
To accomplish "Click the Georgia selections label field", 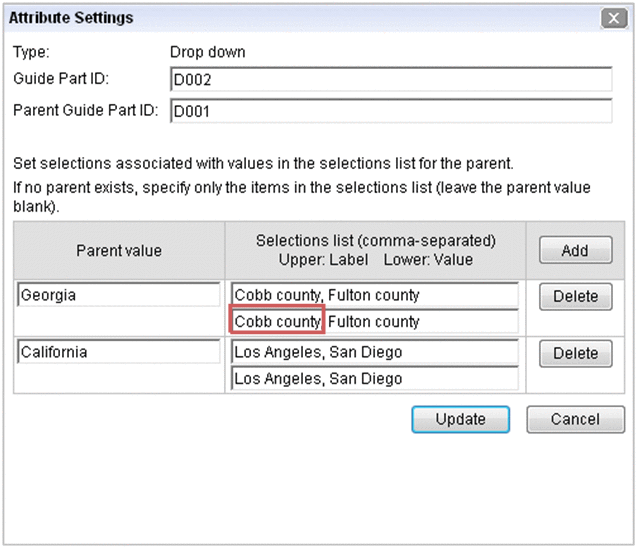I will (x=374, y=295).
